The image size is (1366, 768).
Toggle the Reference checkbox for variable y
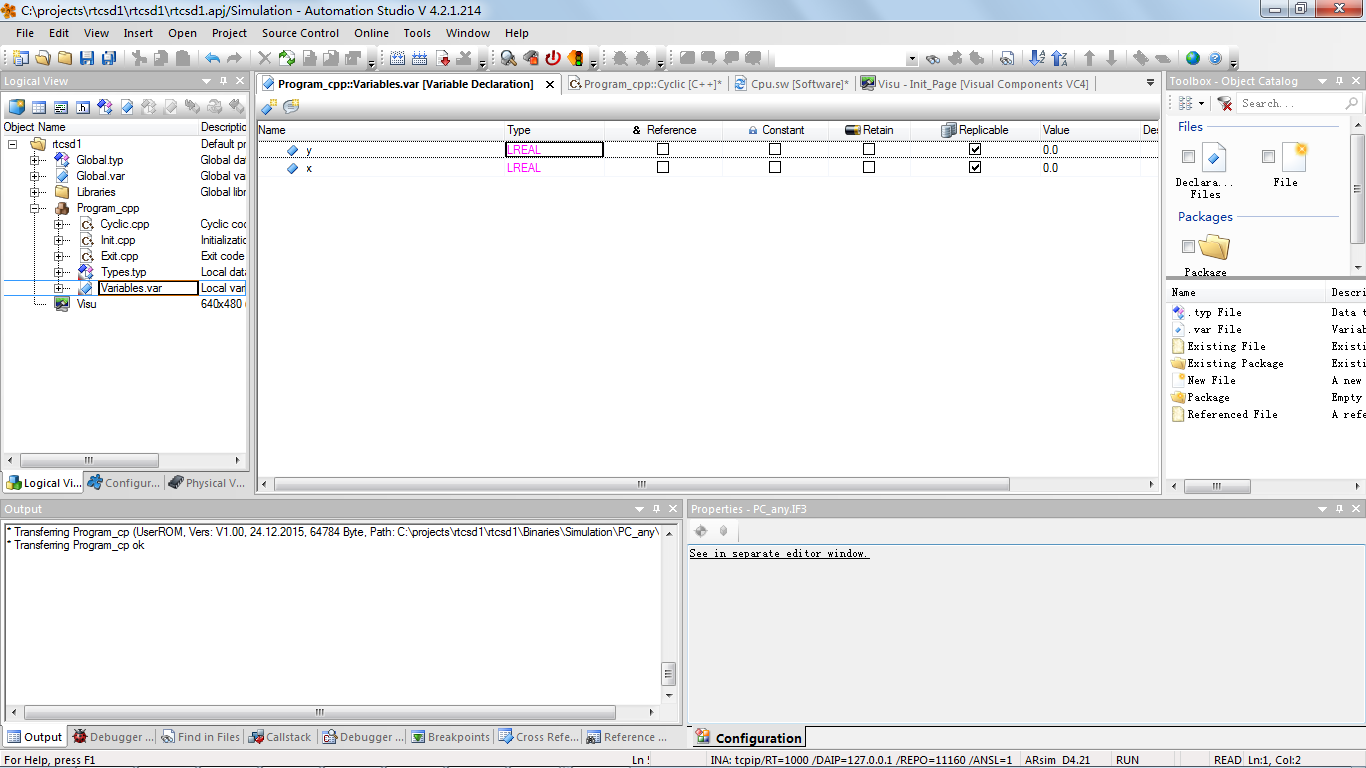click(x=663, y=149)
